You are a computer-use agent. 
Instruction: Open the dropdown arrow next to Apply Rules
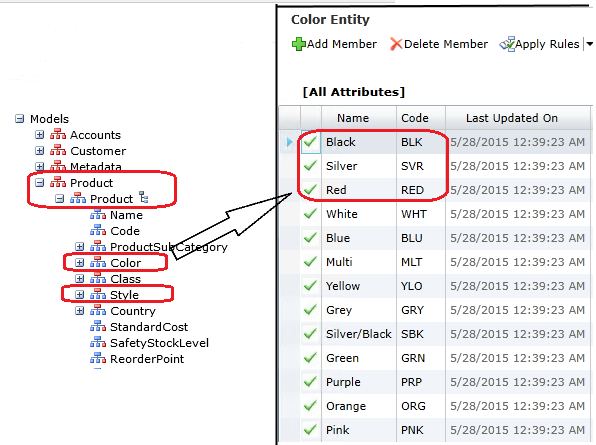(x=589, y=44)
